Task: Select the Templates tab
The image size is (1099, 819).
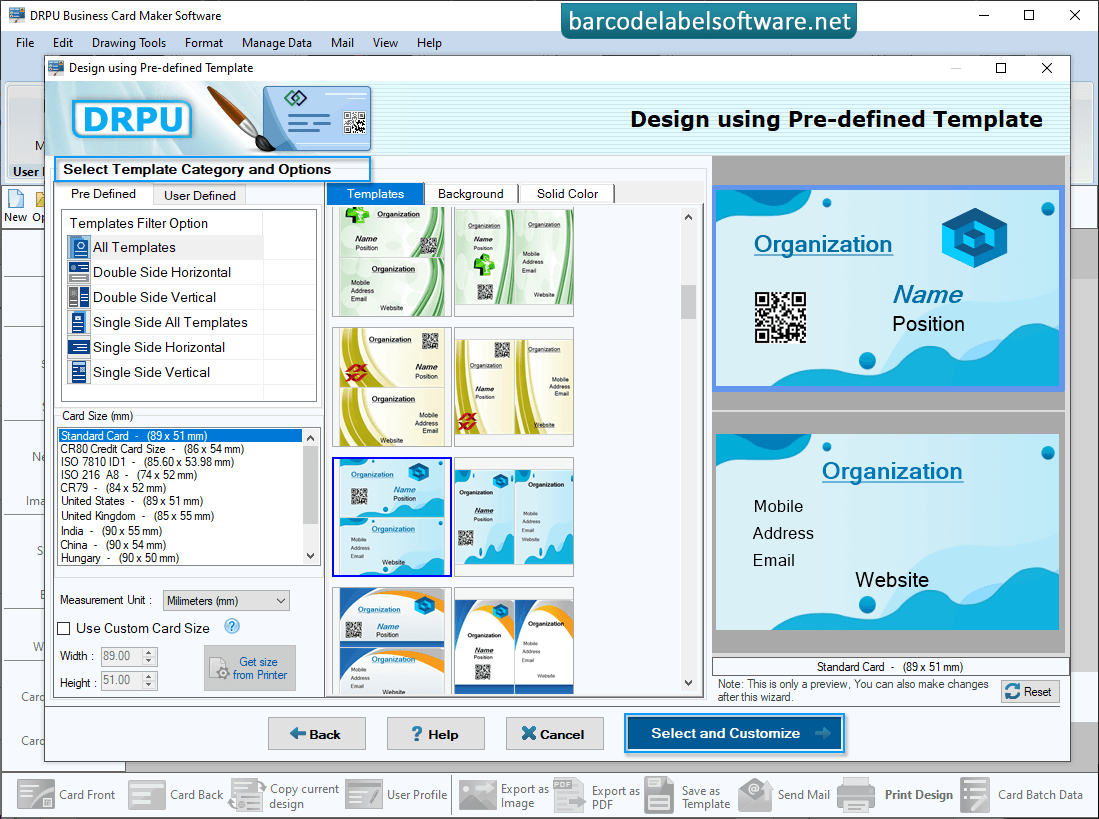Action: pyautogui.click(x=375, y=194)
